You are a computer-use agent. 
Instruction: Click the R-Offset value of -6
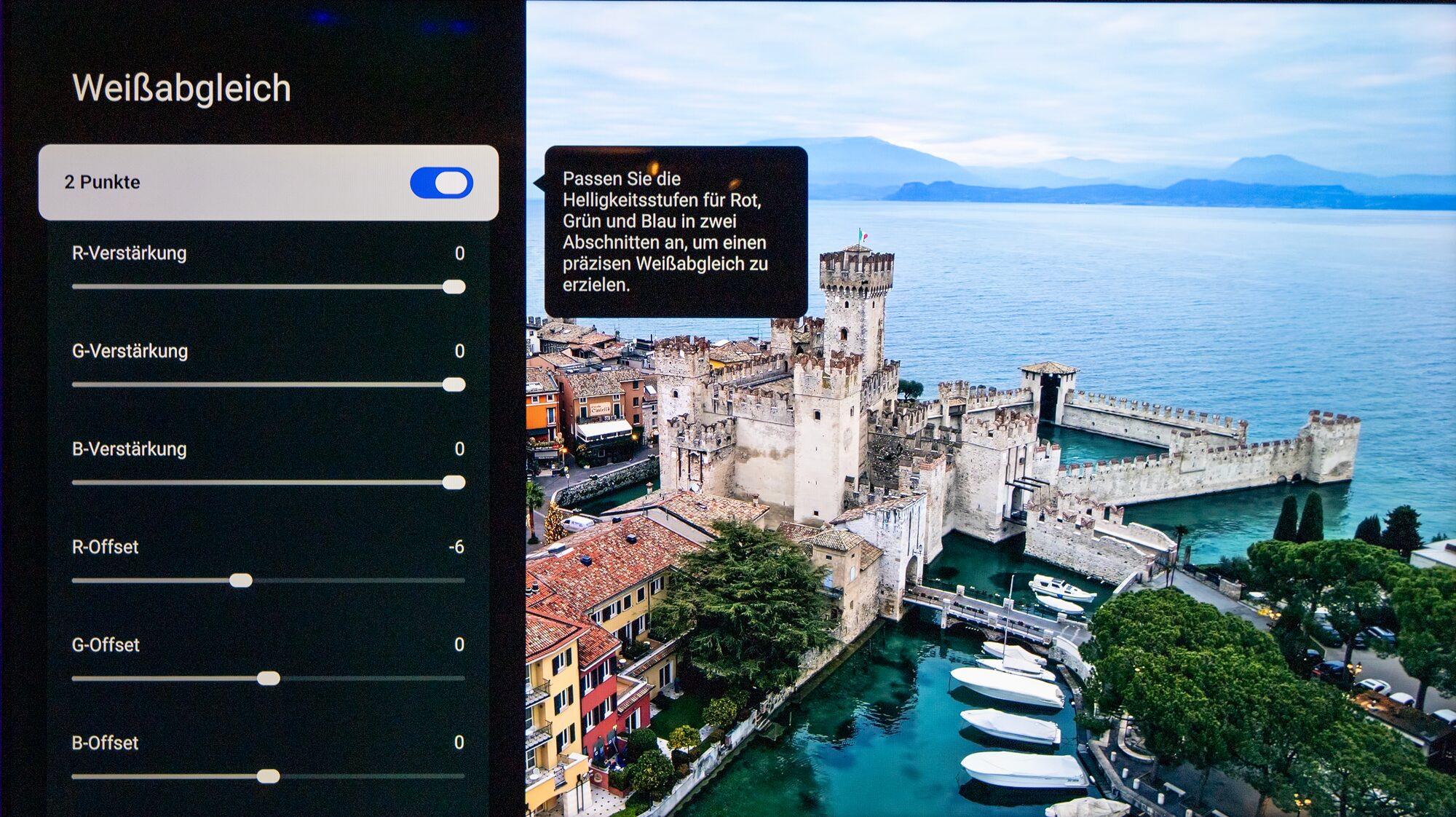[x=456, y=547]
